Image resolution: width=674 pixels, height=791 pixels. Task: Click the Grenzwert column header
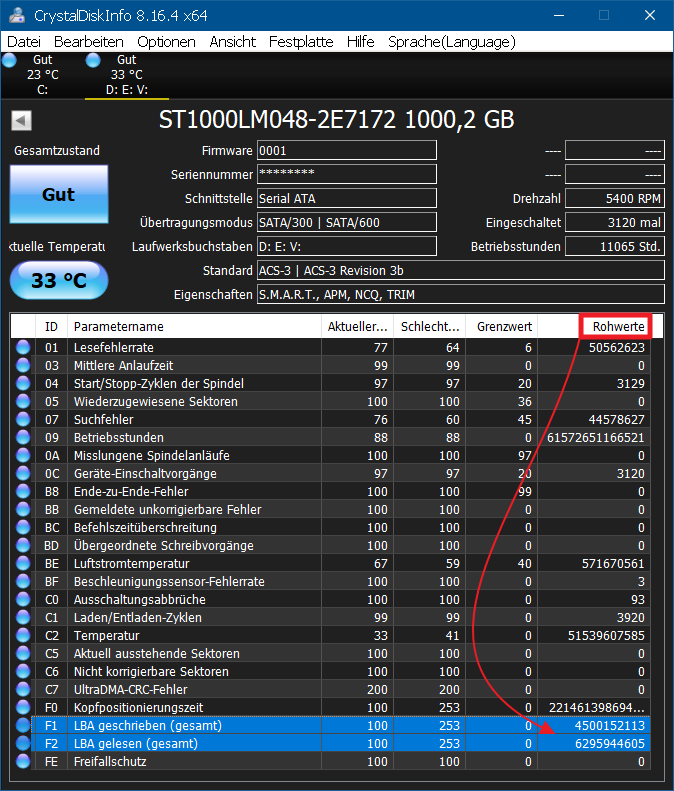[502, 326]
